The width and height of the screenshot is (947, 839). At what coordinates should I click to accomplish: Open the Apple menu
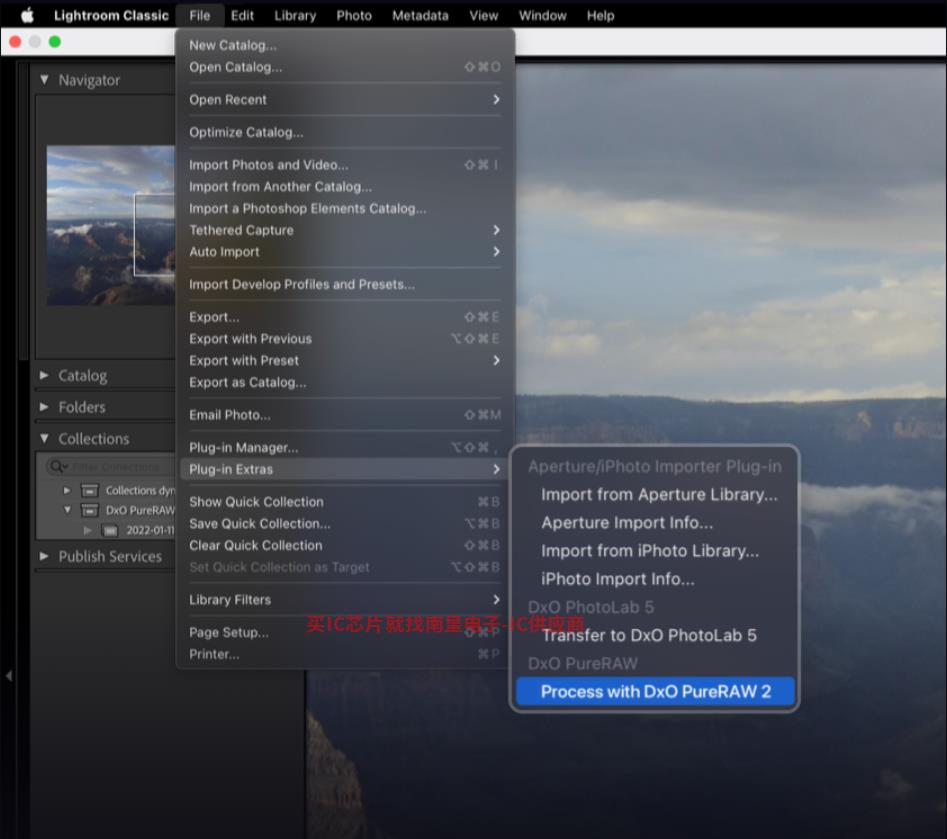pos(27,15)
